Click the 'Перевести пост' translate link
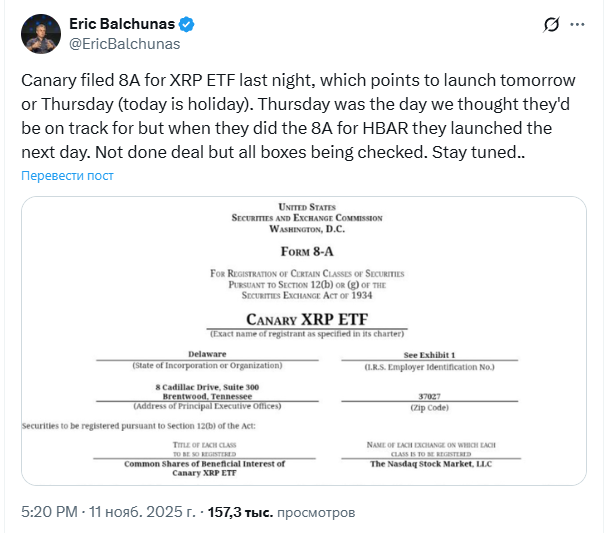Viewport: 604px width, 533px height. coord(67,175)
